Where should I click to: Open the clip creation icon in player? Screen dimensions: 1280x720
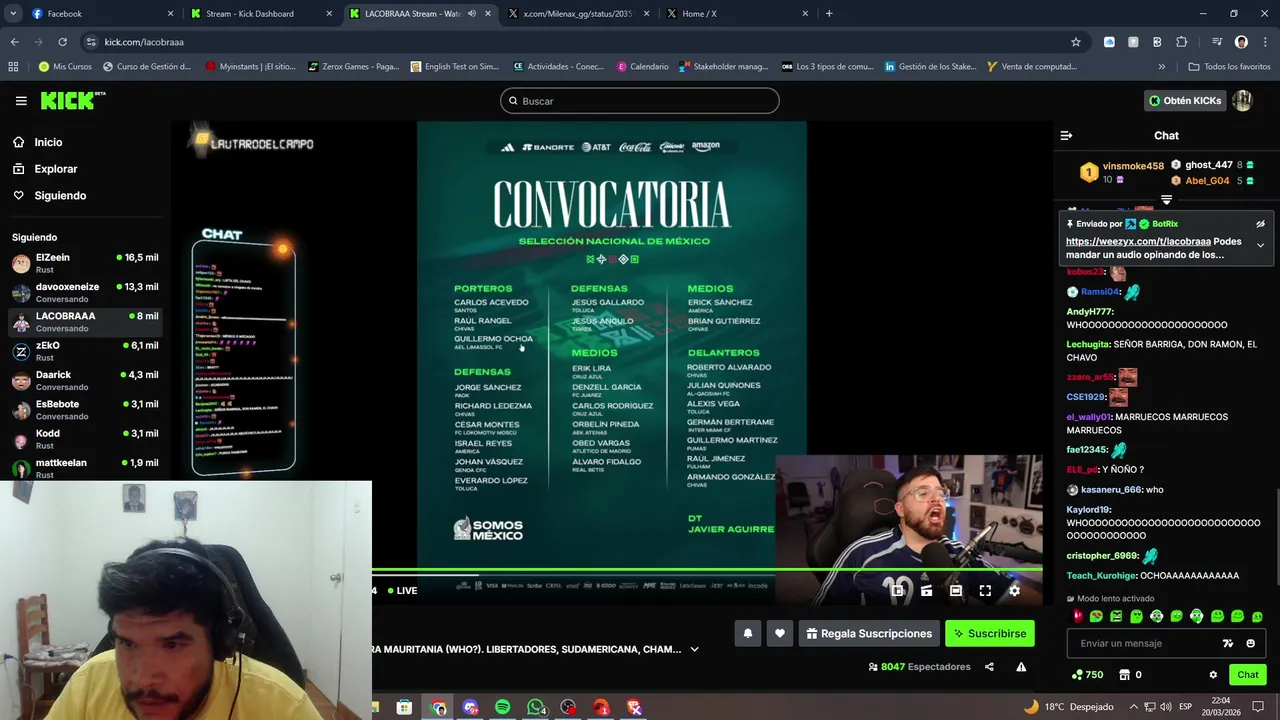[x=927, y=591]
